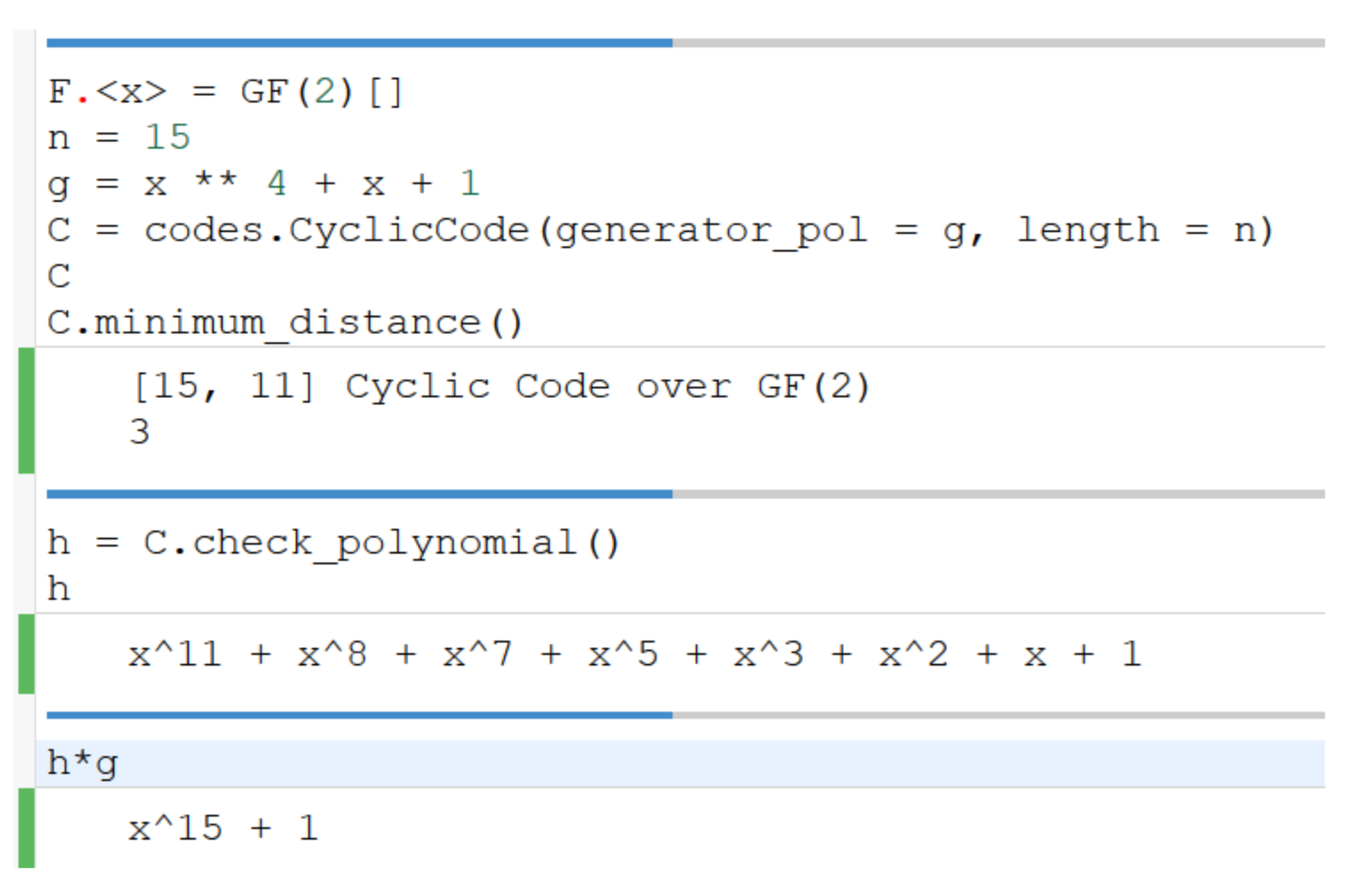
Task: Toggle output using the green bar next to the x^11 polynomial
Action: pos(26,654)
